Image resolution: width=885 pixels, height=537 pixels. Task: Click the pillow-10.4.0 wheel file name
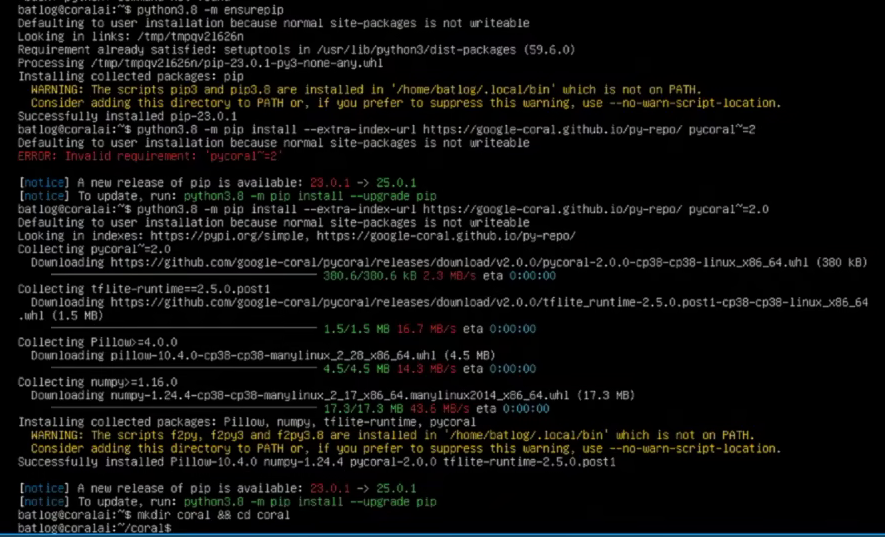point(273,355)
